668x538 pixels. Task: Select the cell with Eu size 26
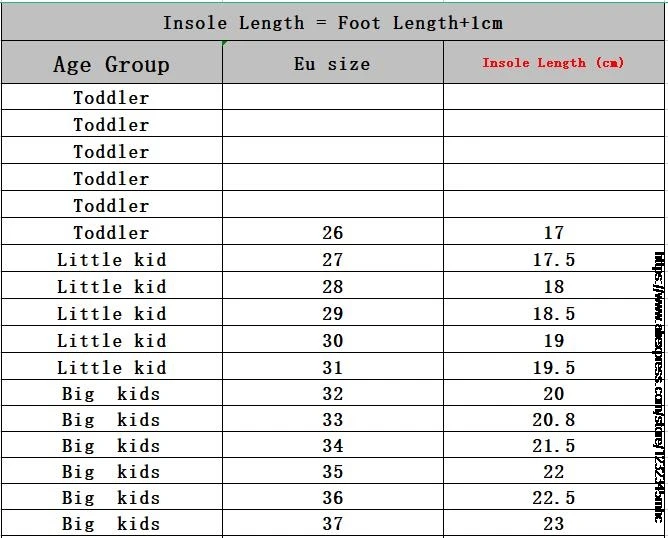click(332, 233)
